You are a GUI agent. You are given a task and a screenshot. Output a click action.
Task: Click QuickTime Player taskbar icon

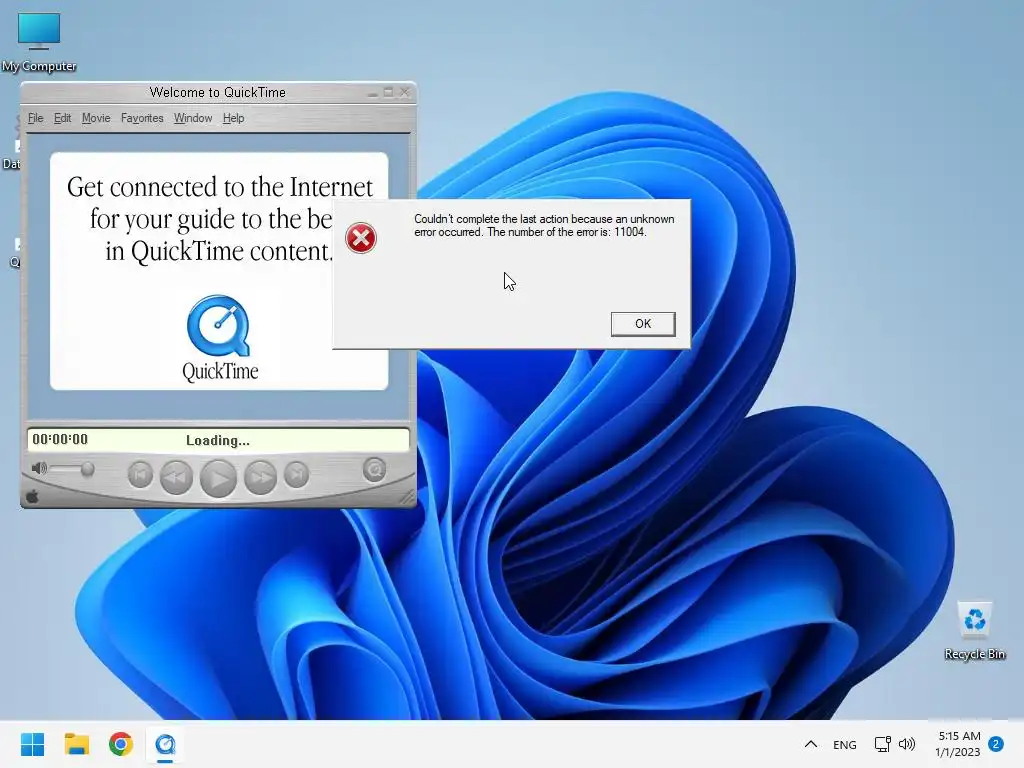coord(165,744)
